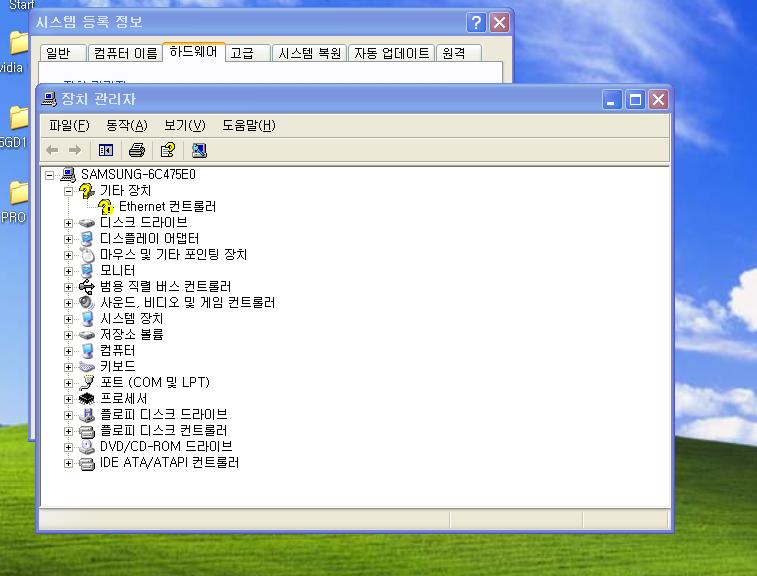The height and width of the screenshot is (576, 757).
Task: Click the icon for 플로피 디스크 컨트롤러
Action: click(87, 431)
